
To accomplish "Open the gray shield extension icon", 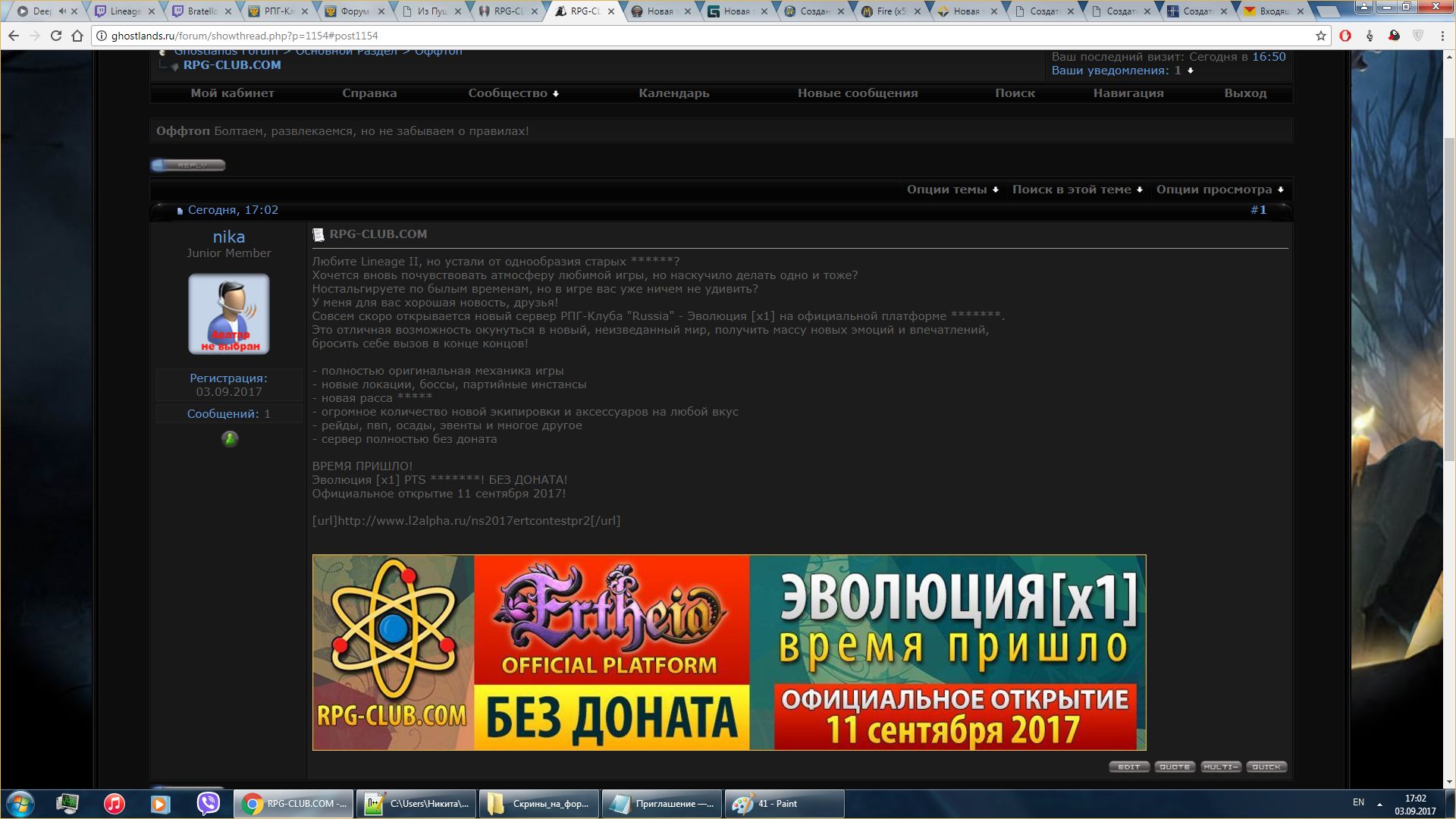I will [x=1418, y=36].
